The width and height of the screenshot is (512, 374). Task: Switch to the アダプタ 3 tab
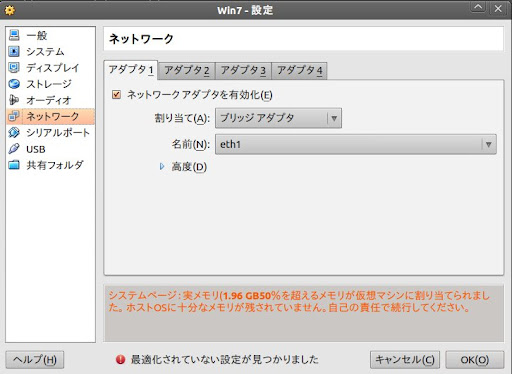(243, 71)
